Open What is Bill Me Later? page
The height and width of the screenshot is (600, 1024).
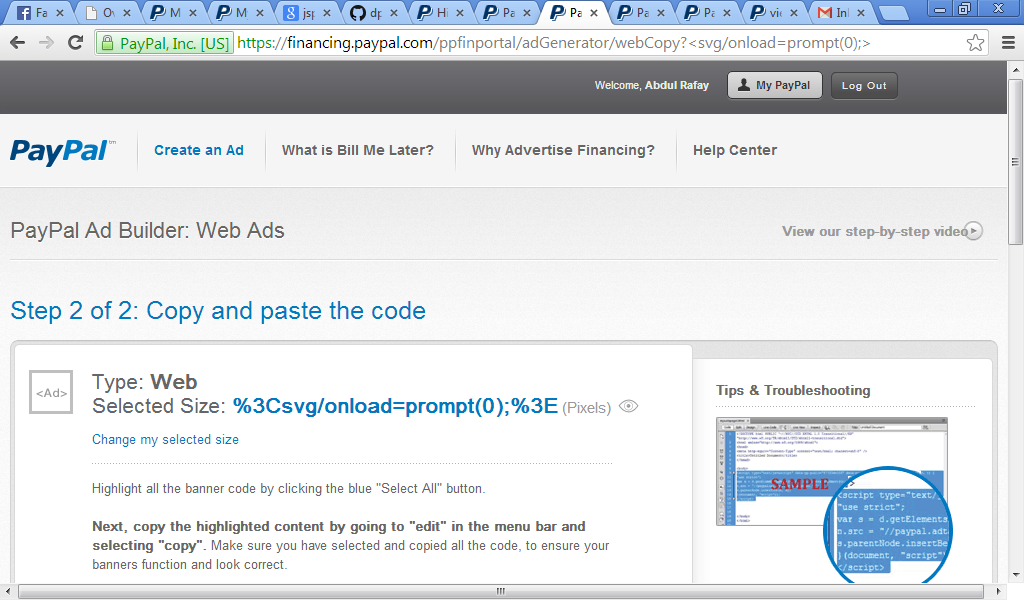357,150
